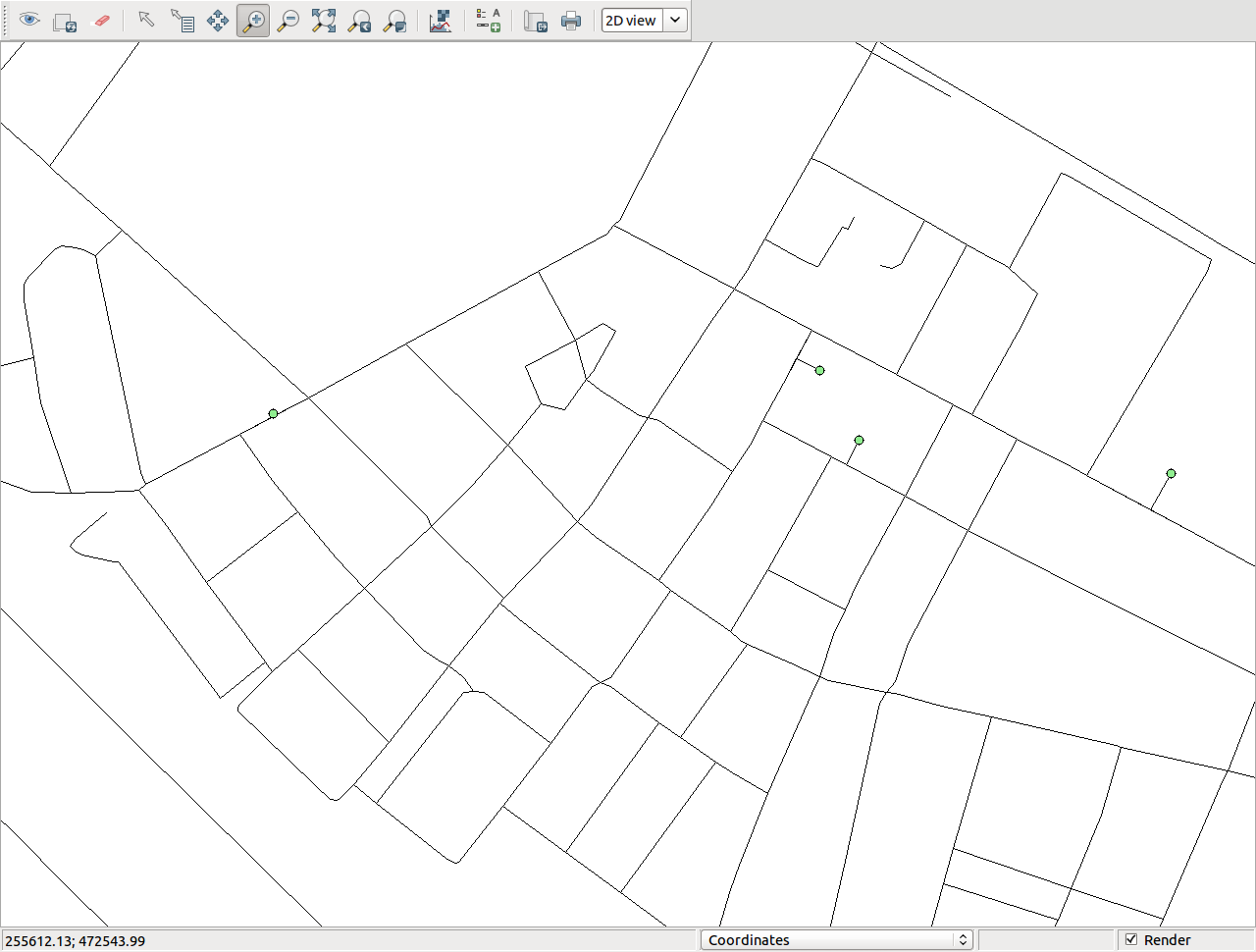Open the 2D view mode dropdown
The image size is (1256, 952).
pos(644,21)
